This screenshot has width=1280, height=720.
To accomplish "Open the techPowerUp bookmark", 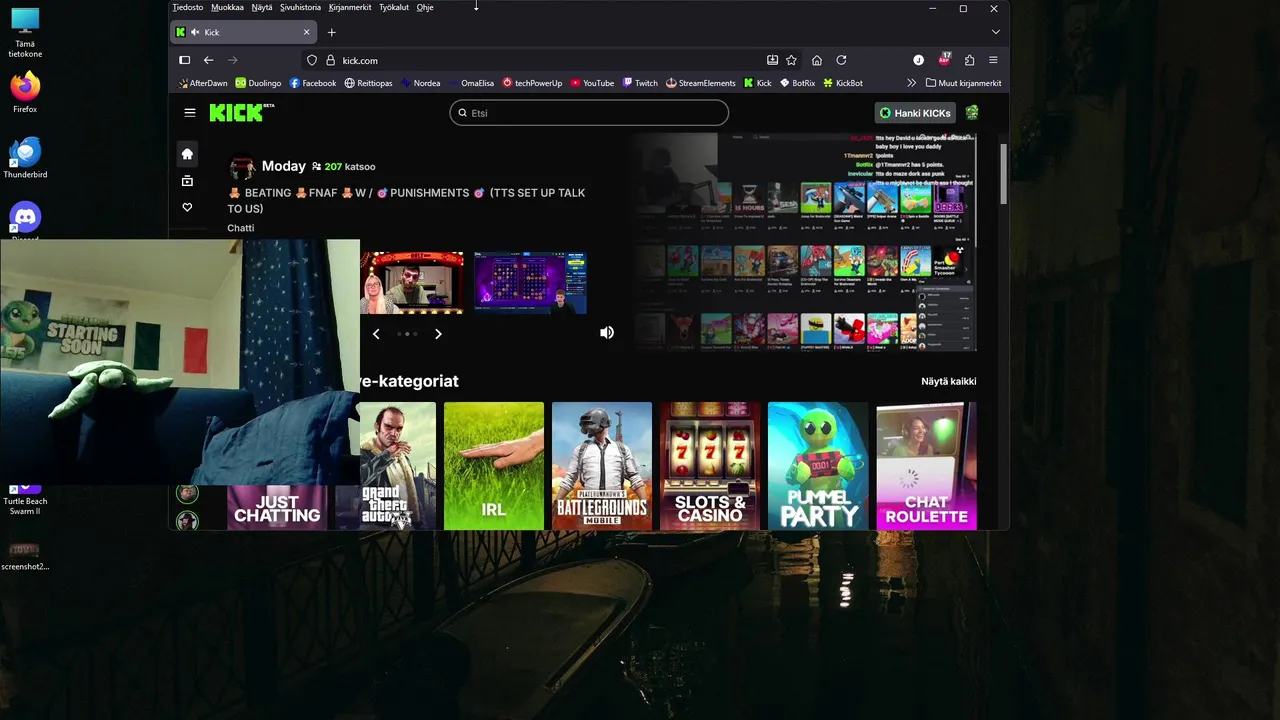I will pos(532,83).
